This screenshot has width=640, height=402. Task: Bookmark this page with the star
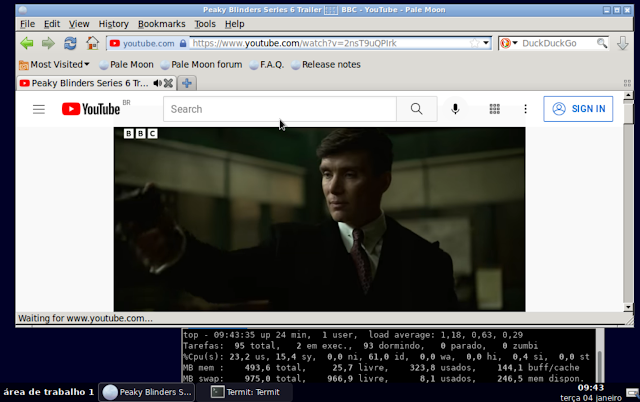coord(474,43)
